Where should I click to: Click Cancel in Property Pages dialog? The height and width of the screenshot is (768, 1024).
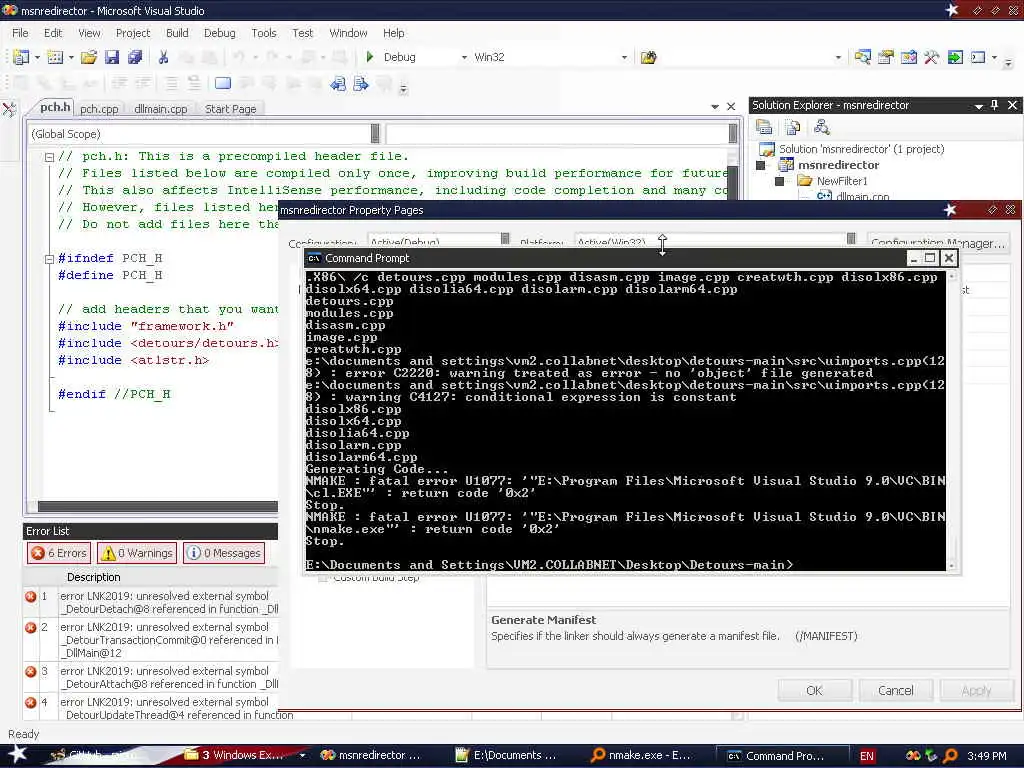tap(895, 690)
